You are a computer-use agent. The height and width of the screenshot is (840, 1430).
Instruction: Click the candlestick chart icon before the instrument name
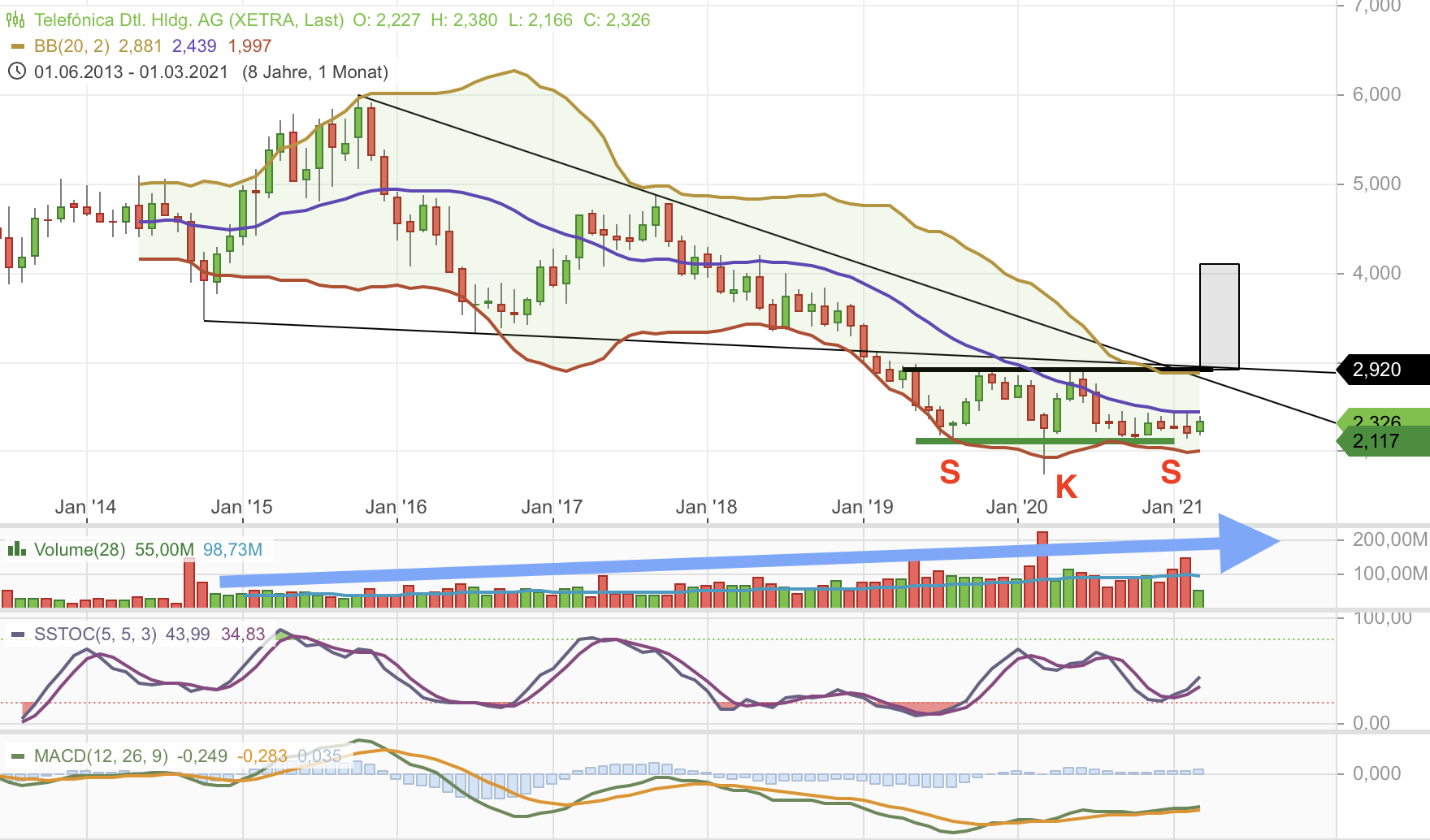click(x=18, y=19)
